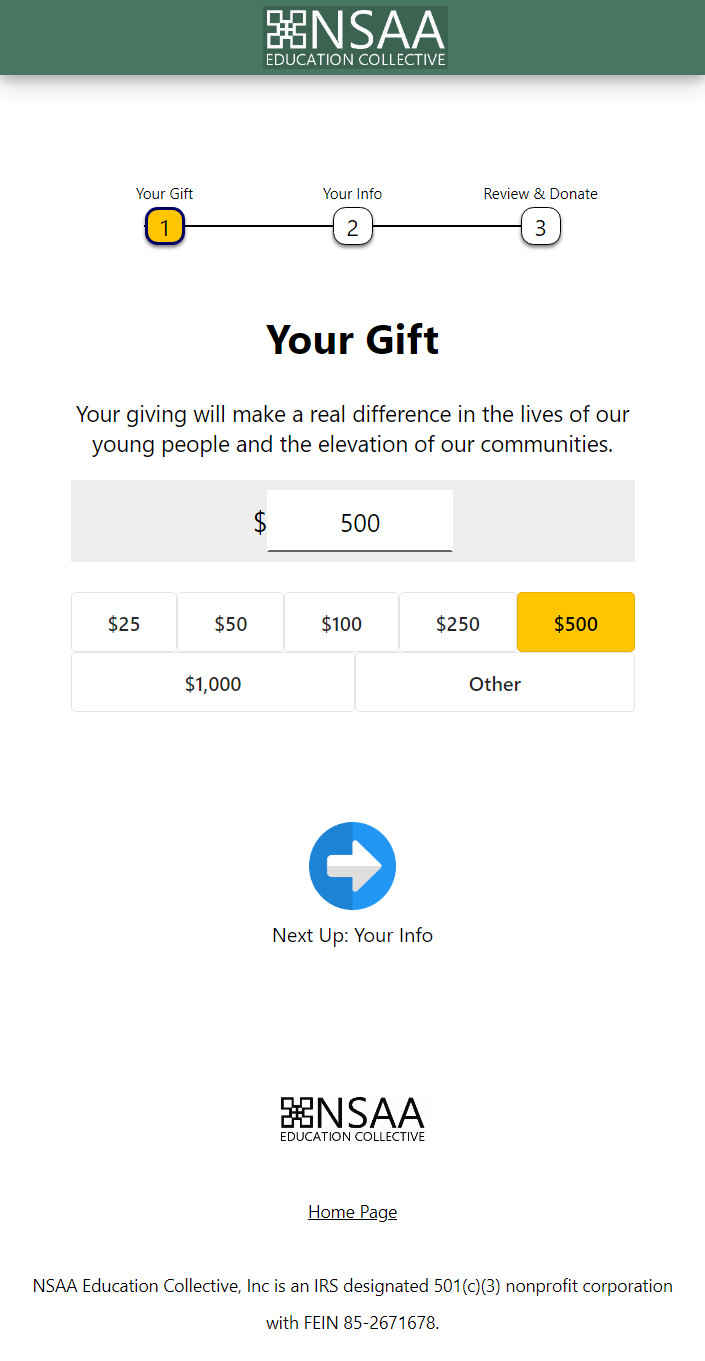This screenshot has width=705, height=1361.
Task: Click the Your Gift step label
Action: (165, 194)
